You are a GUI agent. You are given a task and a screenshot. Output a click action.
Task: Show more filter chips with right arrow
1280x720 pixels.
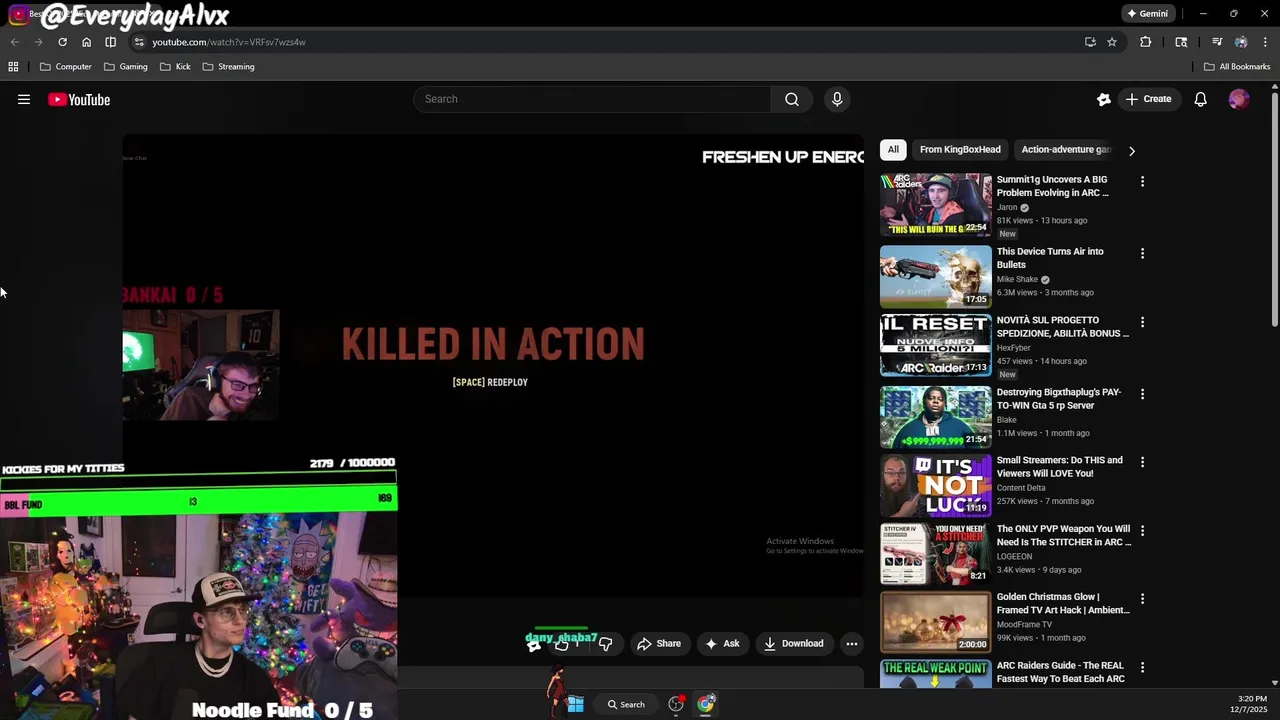point(1131,151)
